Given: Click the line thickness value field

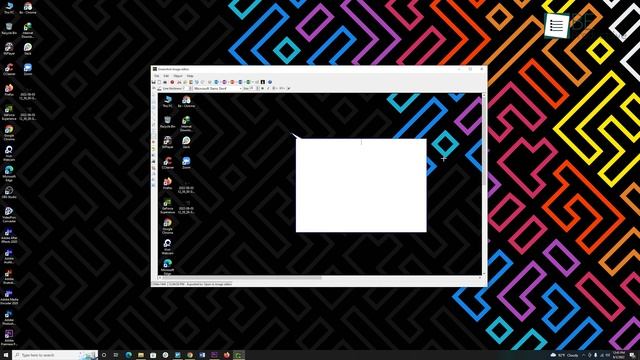Looking at the screenshot, I should (x=186, y=88).
